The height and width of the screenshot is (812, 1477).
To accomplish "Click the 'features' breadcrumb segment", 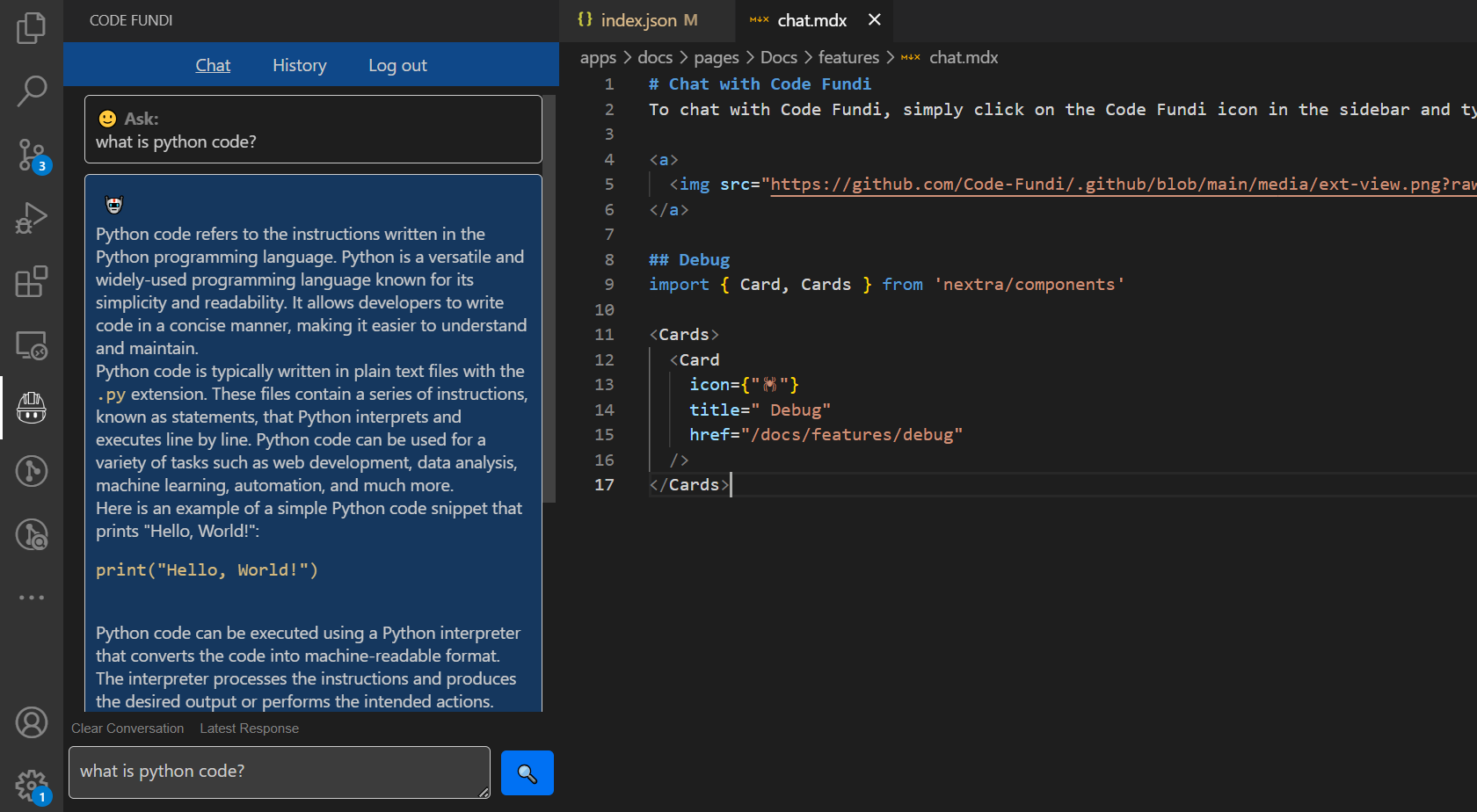I will [x=848, y=57].
